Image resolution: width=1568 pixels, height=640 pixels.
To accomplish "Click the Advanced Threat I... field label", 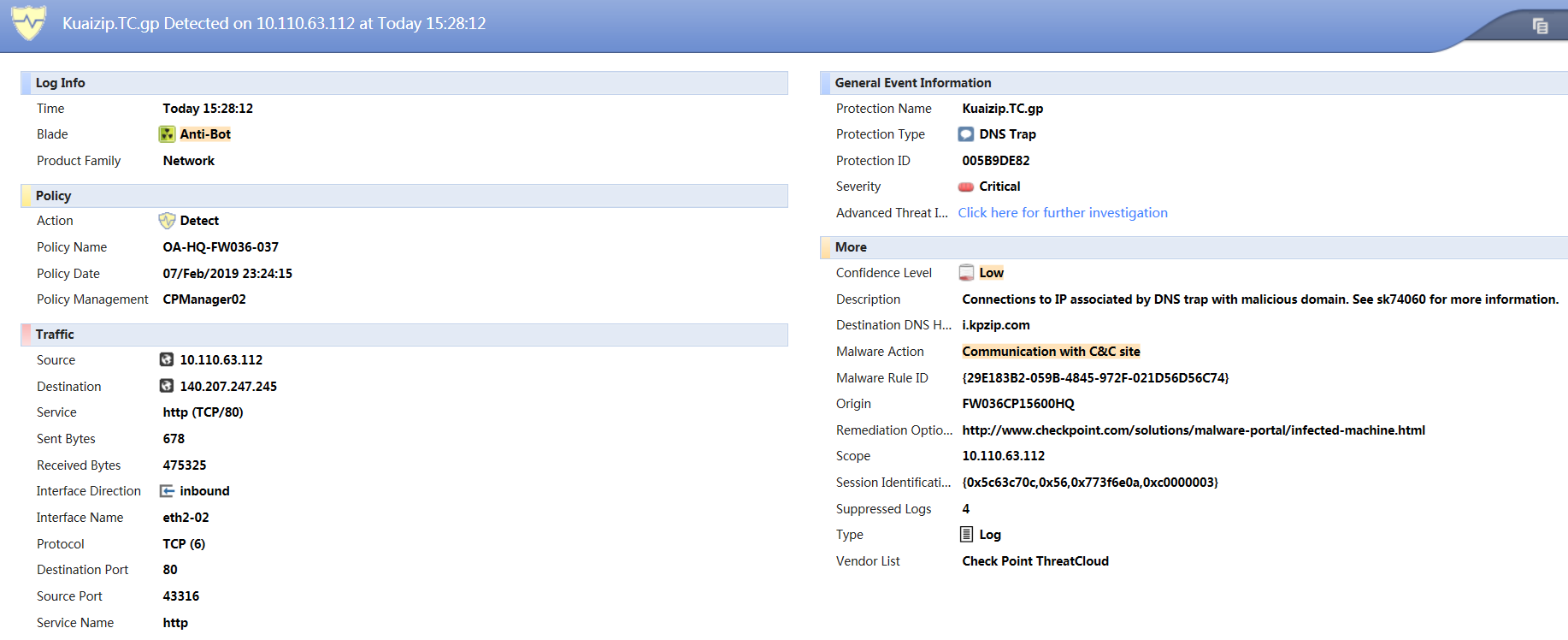I will tap(892, 213).
